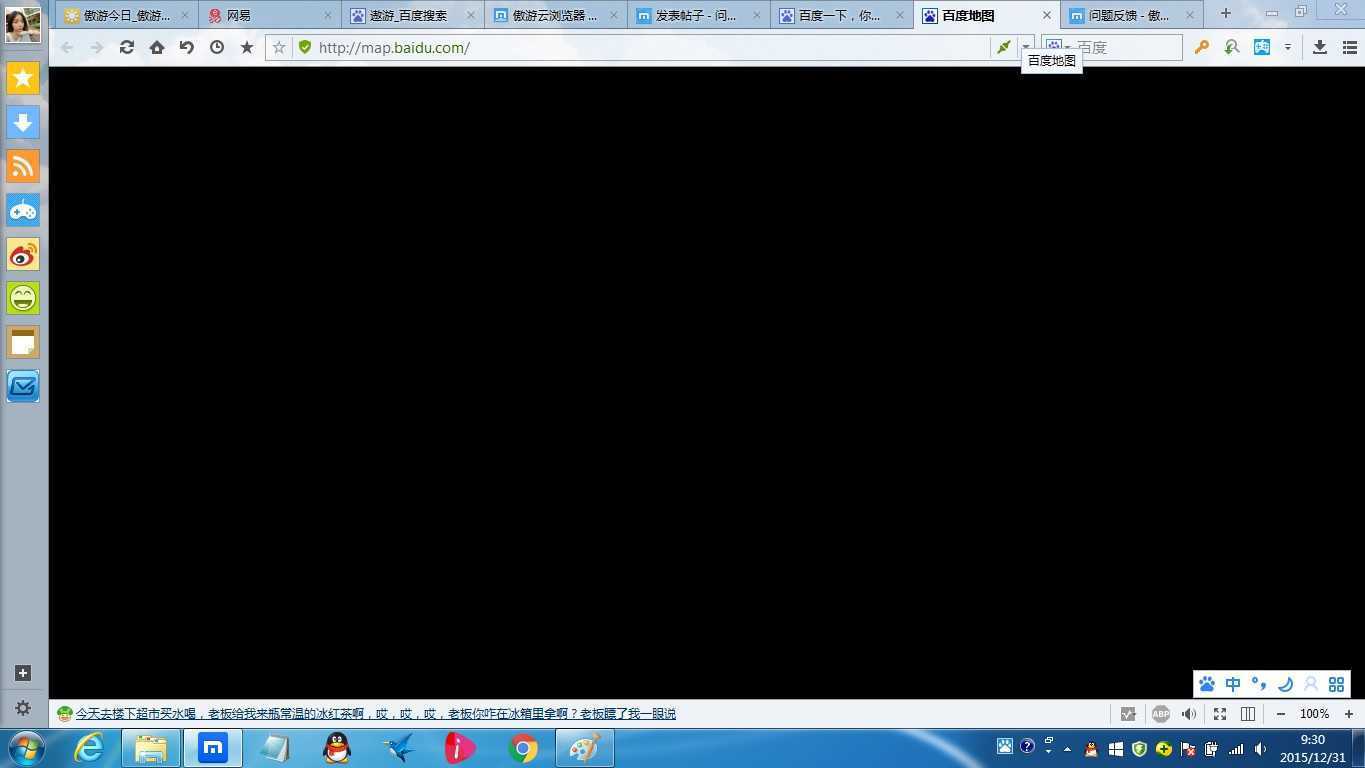Show hidden system tray icons arrow

click(x=1067, y=749)
